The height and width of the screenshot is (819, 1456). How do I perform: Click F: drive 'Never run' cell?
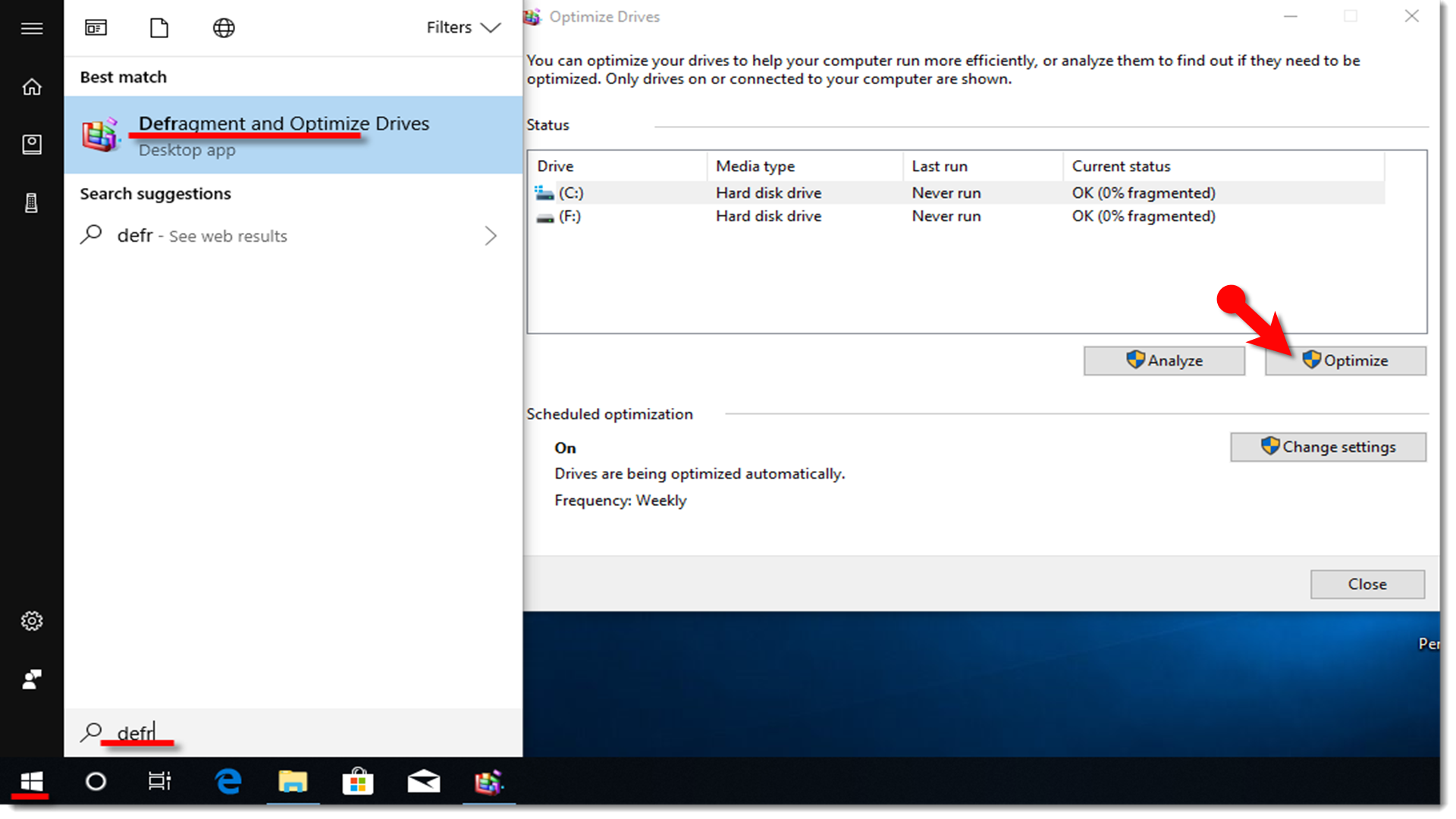click(946, 216)
